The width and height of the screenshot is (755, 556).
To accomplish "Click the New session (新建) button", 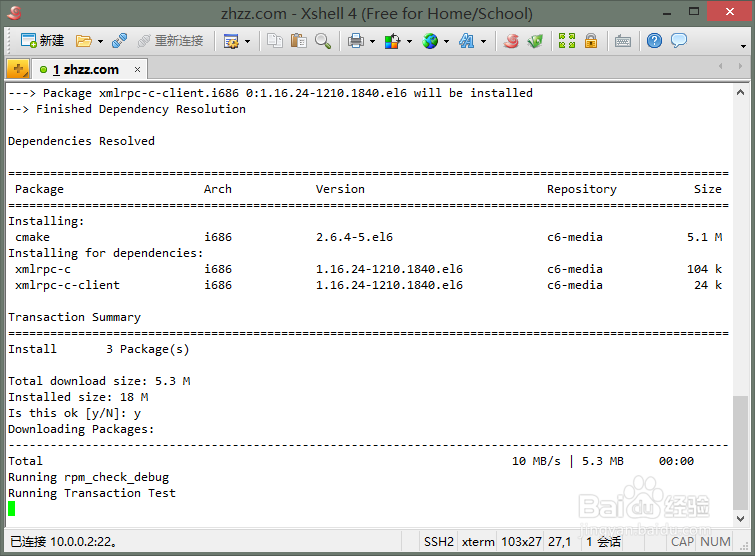I will (42, 41).
